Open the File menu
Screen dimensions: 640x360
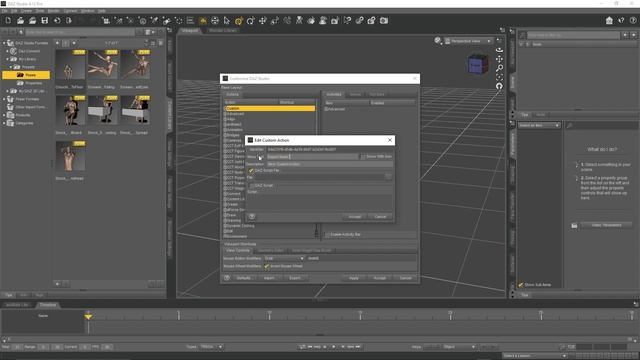coord(4,11)
